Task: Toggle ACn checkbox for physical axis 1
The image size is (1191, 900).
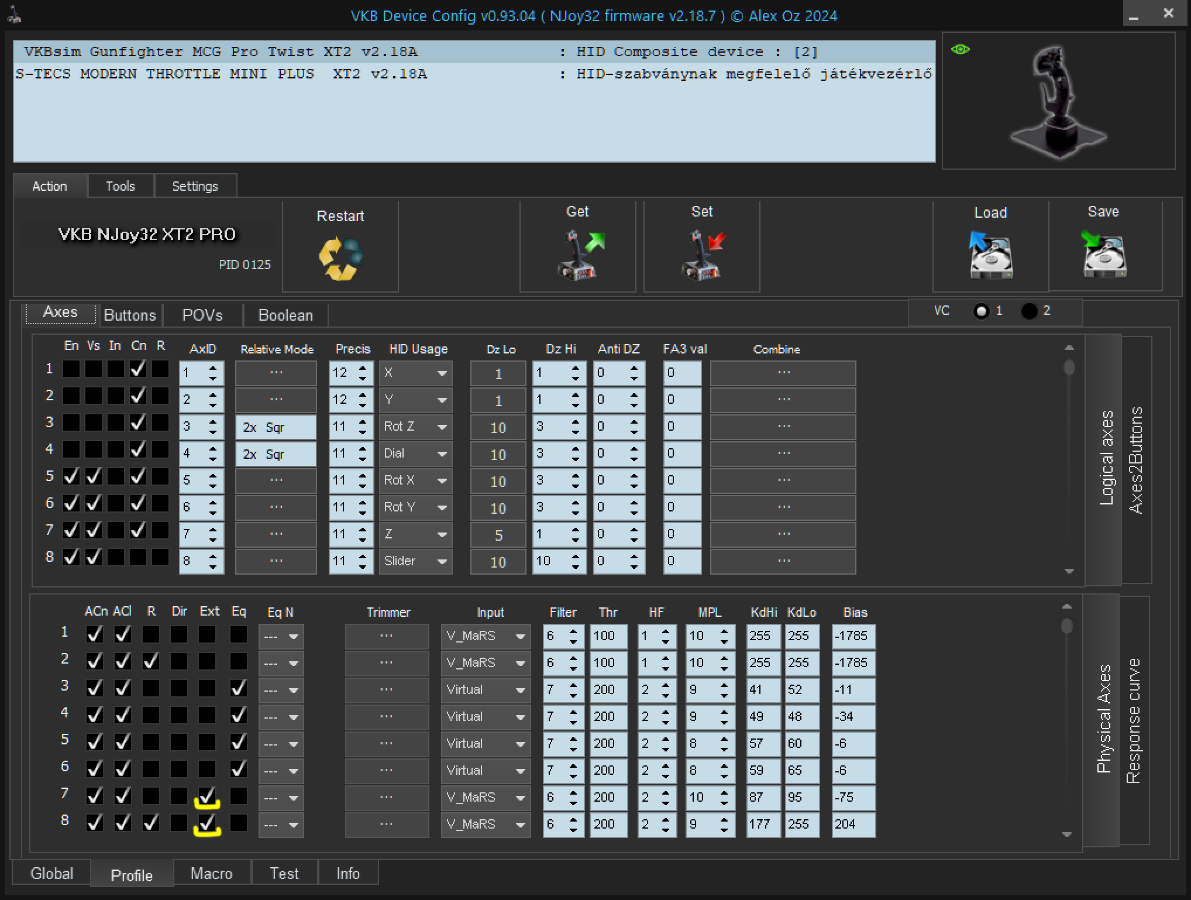Action: click(x=94, y=634)
